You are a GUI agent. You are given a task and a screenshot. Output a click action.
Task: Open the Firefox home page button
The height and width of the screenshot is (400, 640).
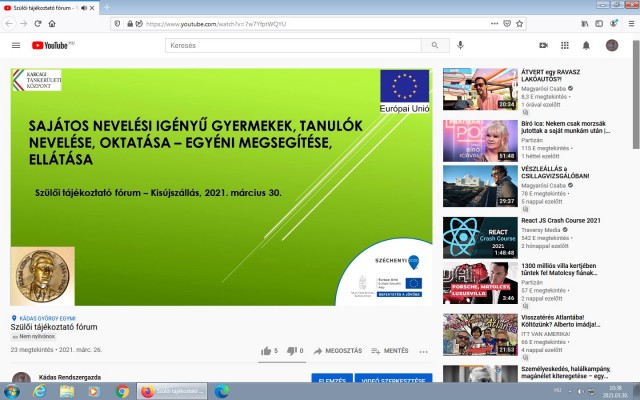(52, 24)
